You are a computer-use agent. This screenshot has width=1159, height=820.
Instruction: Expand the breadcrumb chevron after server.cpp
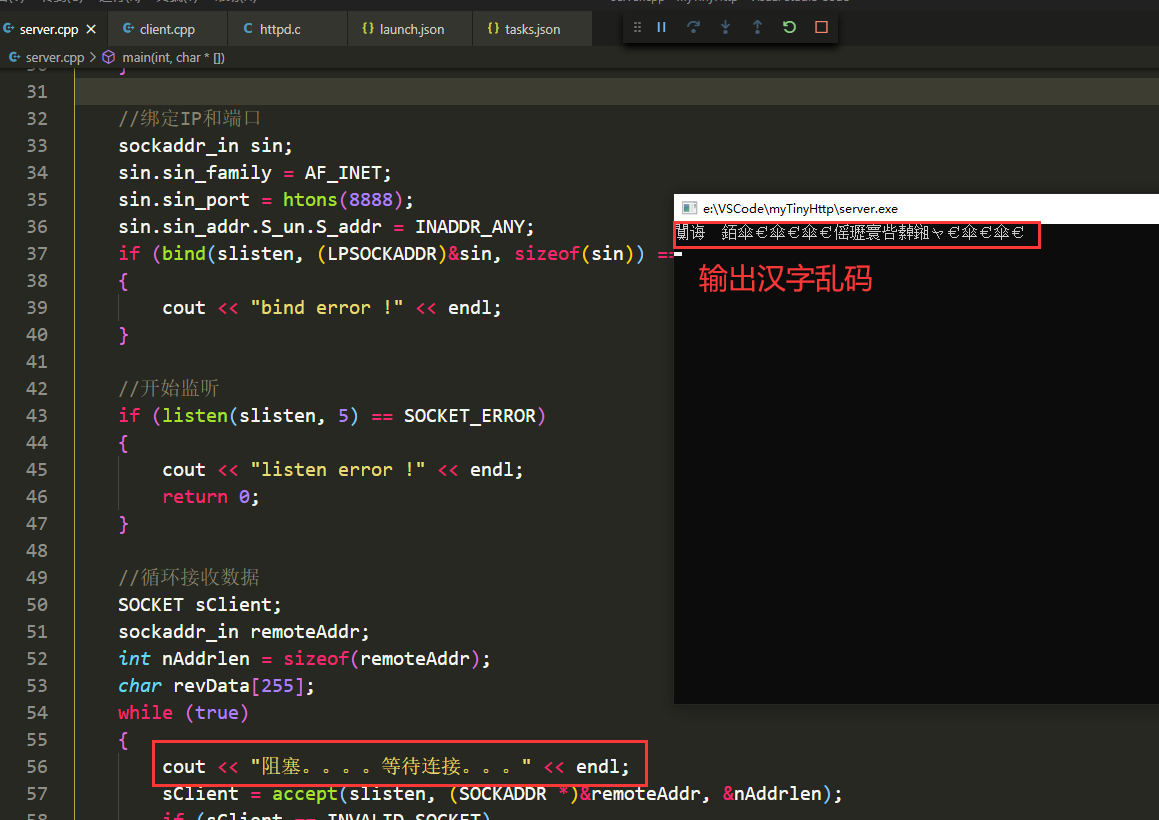92,57
